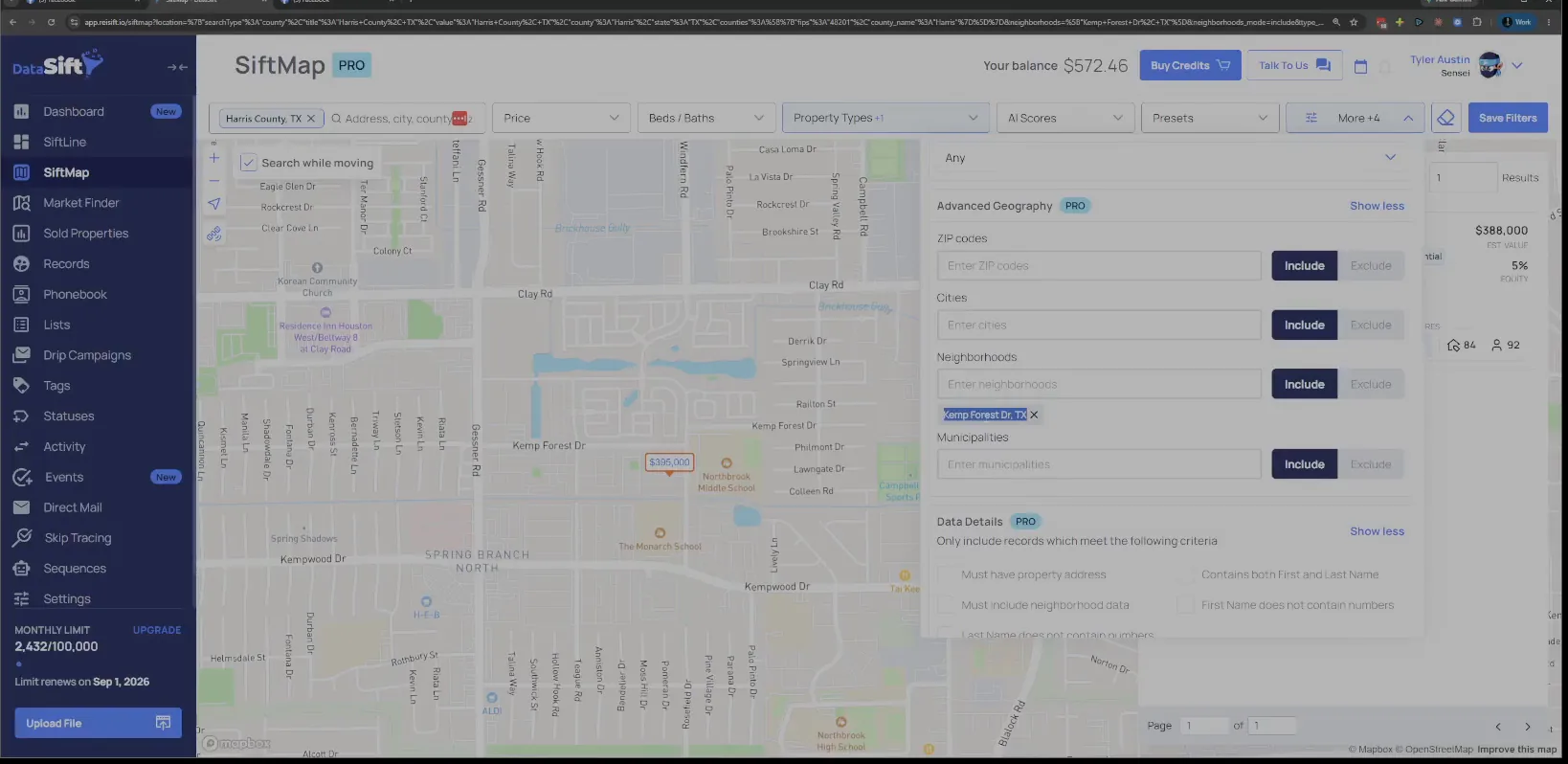Open the Price filter dropdown
This screenshot has height=764, width=1568.
(562, 118)
